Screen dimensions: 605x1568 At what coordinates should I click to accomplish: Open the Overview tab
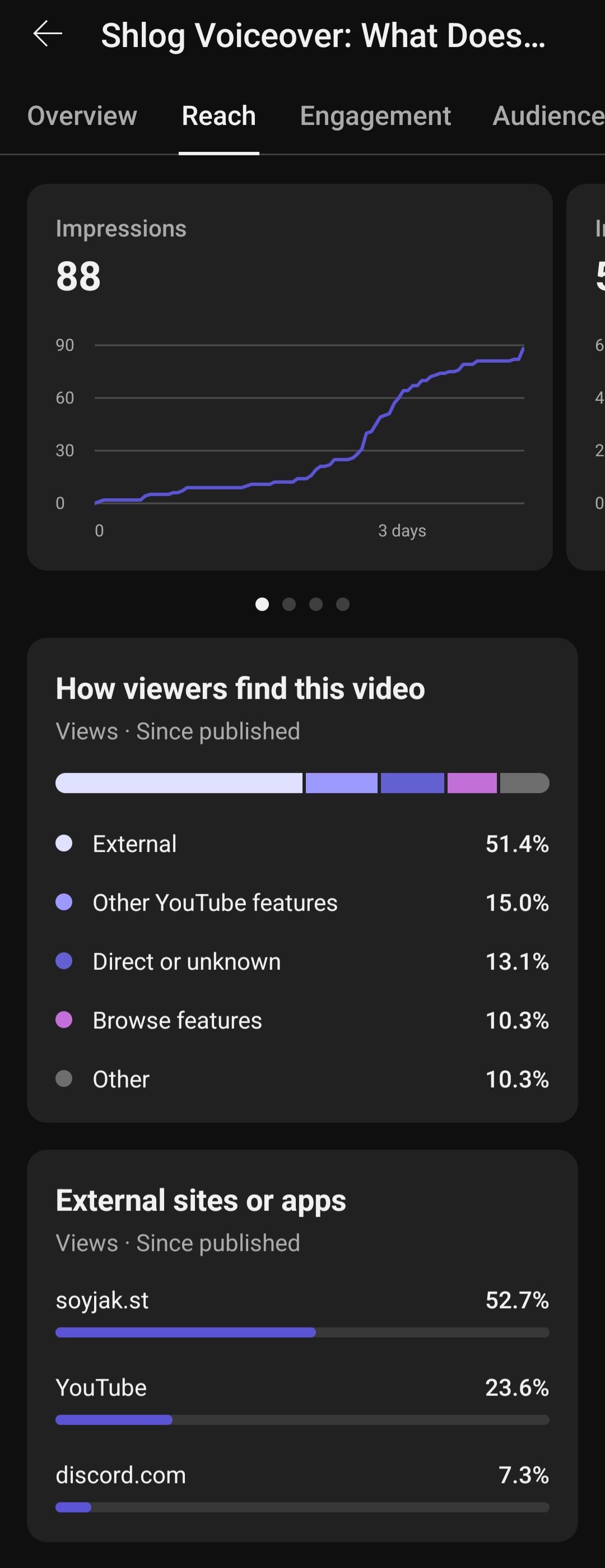pos(82,115)
